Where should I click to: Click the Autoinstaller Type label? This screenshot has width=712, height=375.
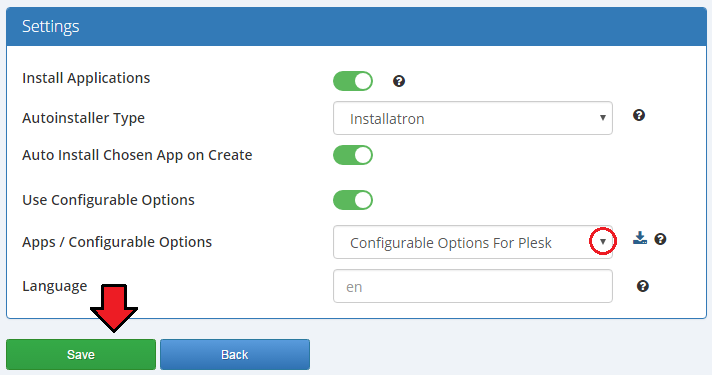(x=84, y=118)
